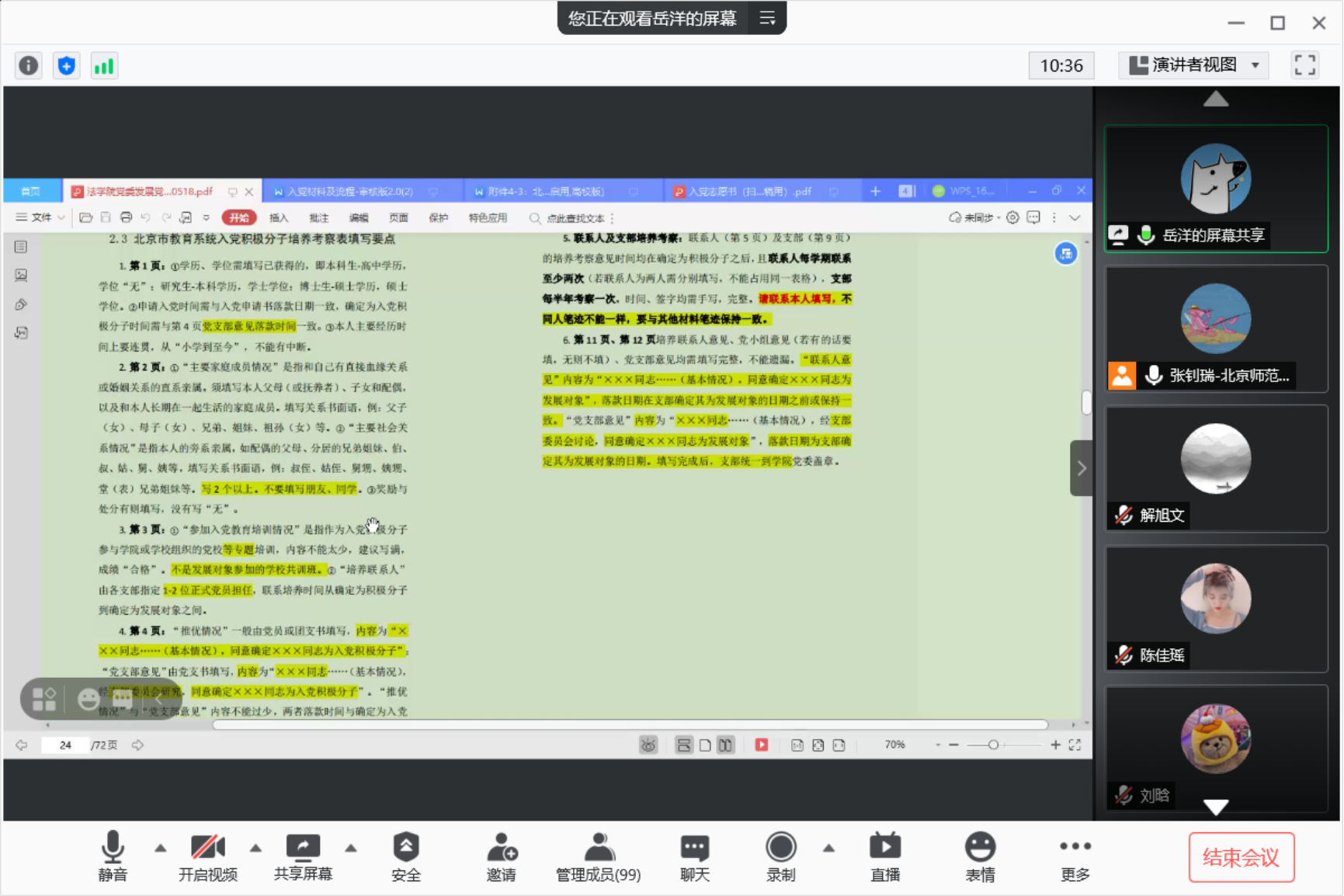Click the 结束会议 button
The height and width of the screenshot is (896, 1344).
click(1241, 857)
